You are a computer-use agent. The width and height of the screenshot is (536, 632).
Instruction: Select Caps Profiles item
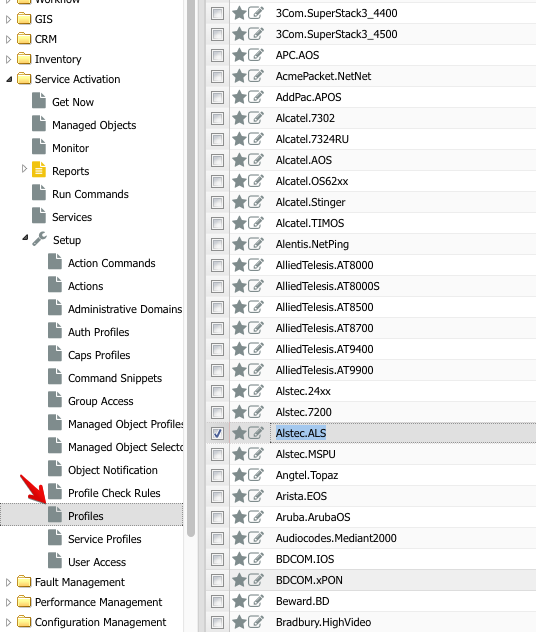pos(99,355)
